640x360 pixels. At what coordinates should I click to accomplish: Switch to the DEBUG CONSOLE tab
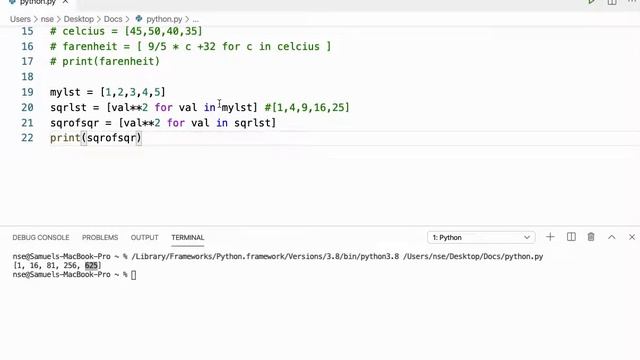coord(41,238)
